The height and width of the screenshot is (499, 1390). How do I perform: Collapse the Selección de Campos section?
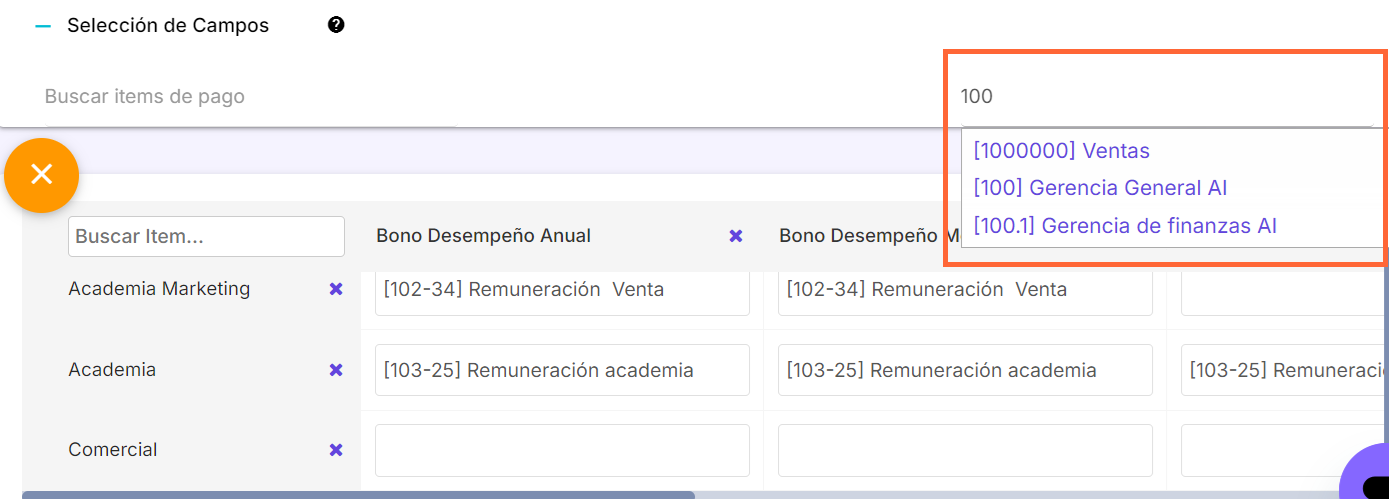click(43, 26)
